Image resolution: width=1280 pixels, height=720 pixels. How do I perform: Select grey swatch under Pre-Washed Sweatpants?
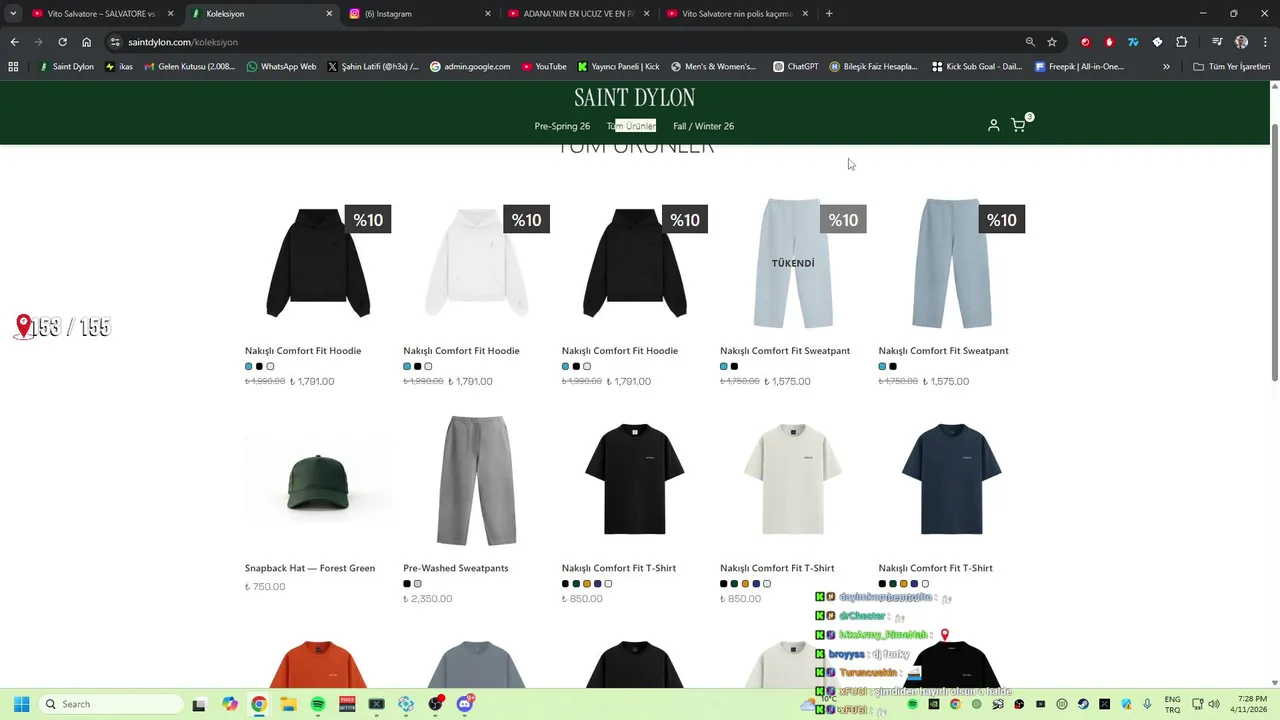(x=418, y=584)
